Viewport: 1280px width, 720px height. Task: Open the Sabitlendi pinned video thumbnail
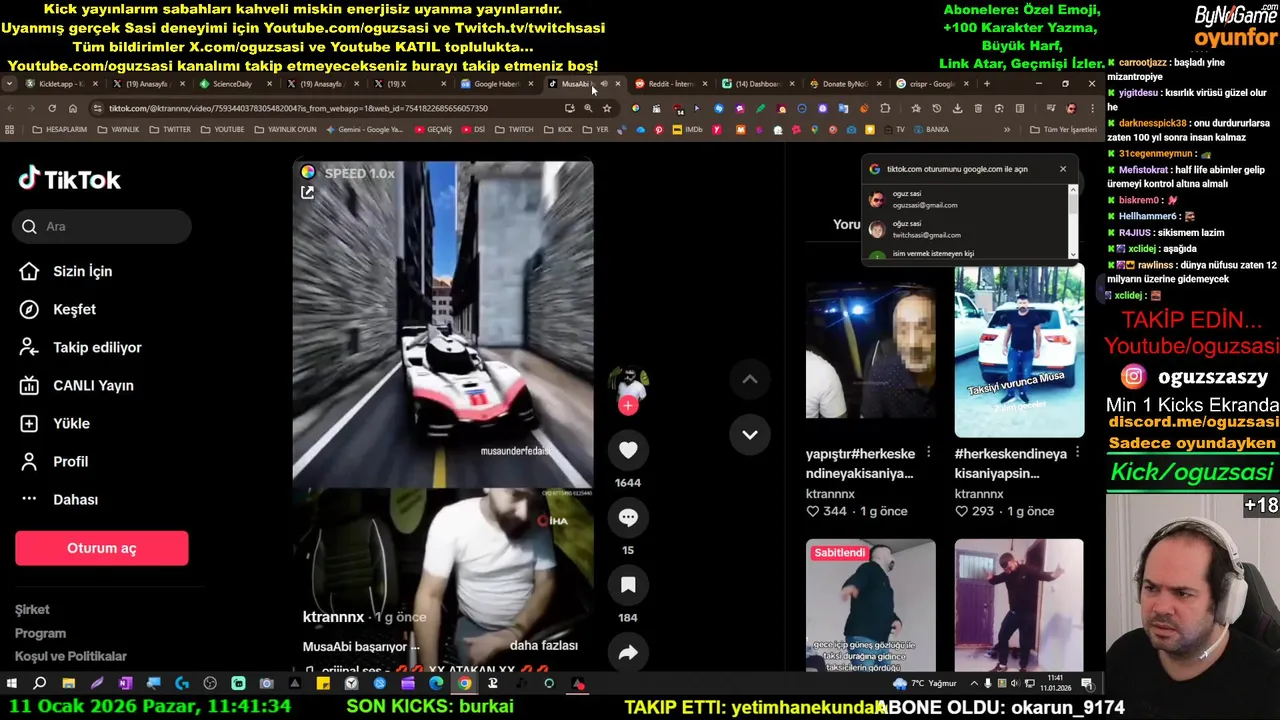[871, 606]
